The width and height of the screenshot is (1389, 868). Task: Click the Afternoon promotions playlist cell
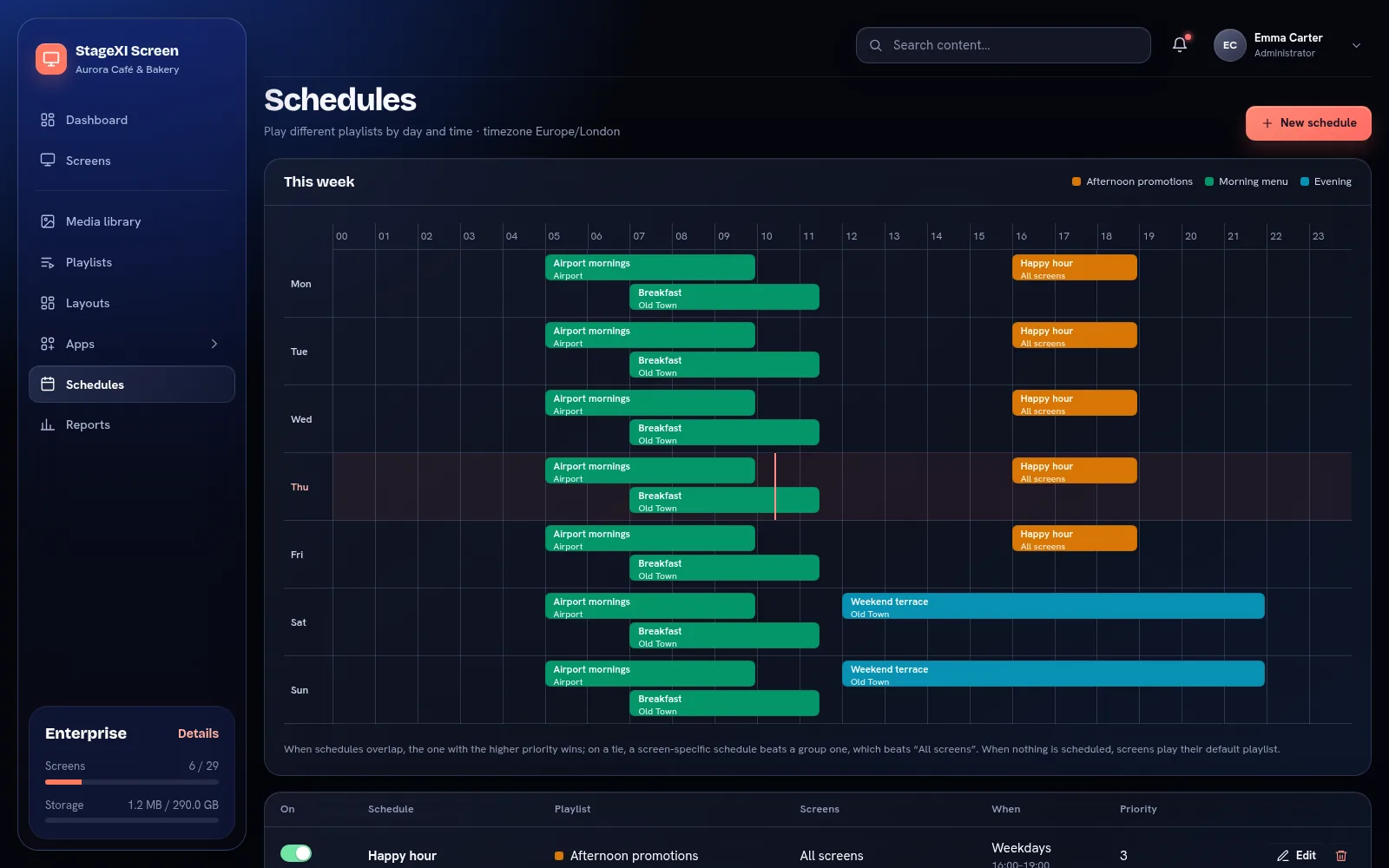[x=627, y=856]
